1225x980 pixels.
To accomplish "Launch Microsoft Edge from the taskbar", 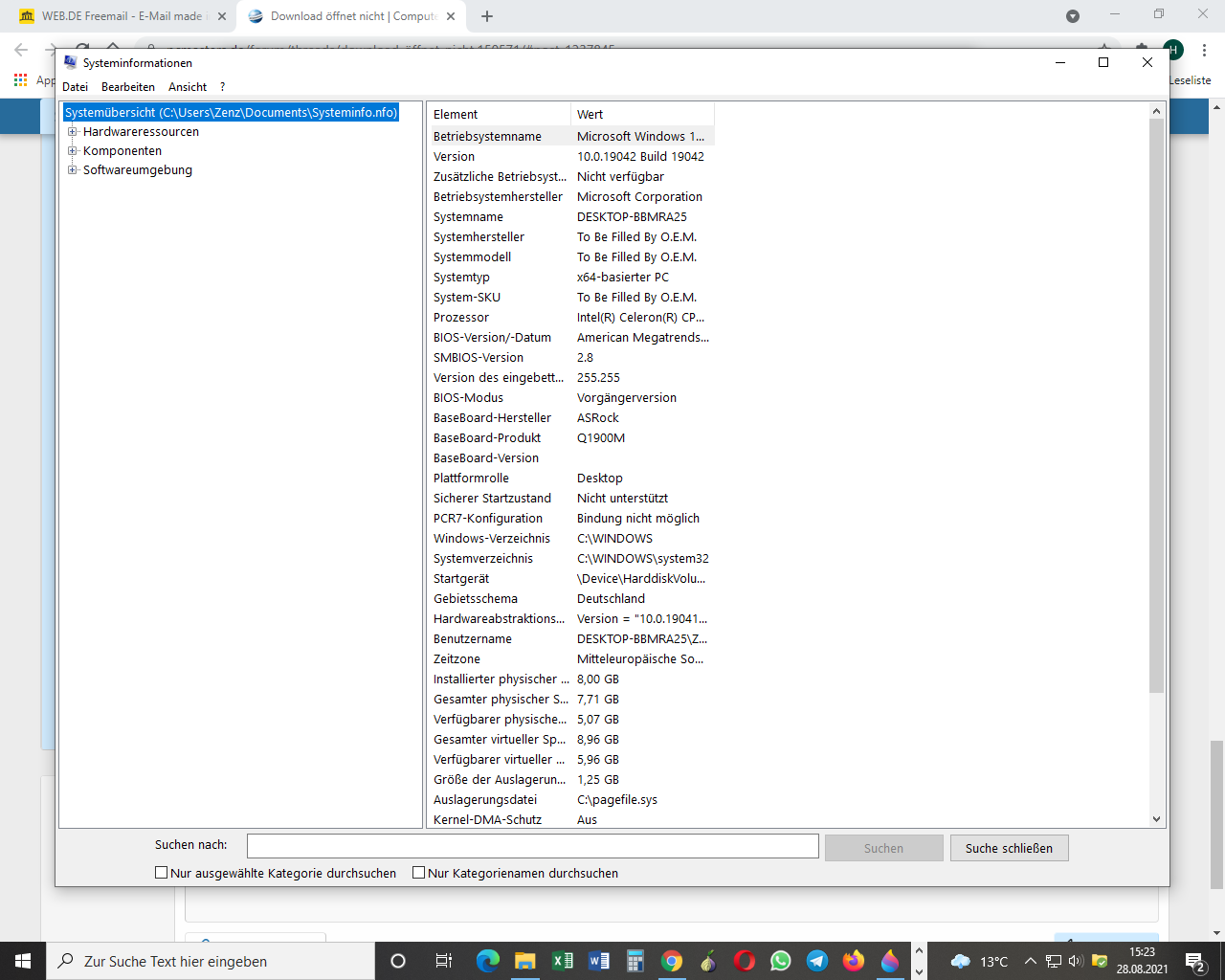I will (488, 961).
